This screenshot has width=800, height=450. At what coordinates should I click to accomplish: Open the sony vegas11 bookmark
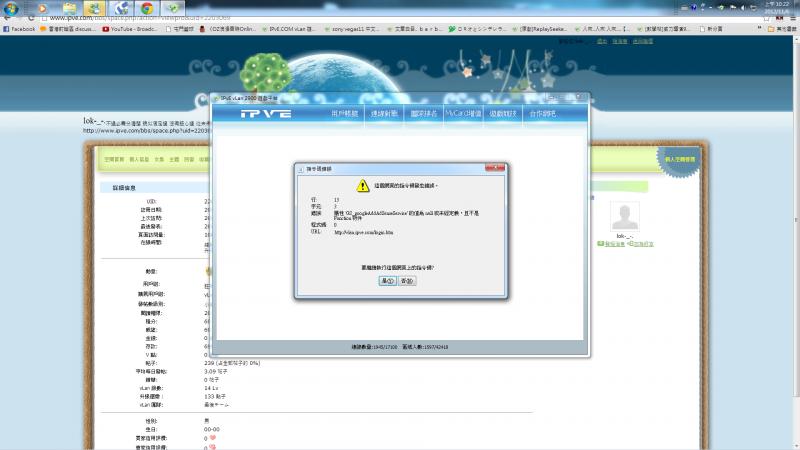(352, 29)
